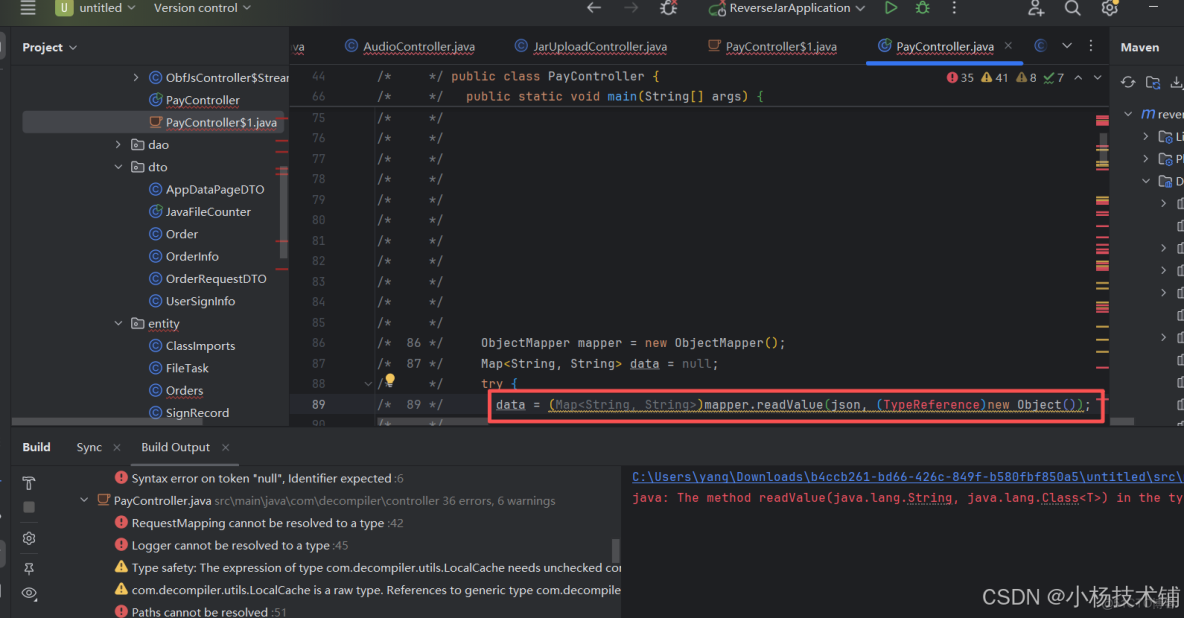Open Build panel settings gear icon
The image size is (1184, 618).
[x=29, y=538]
